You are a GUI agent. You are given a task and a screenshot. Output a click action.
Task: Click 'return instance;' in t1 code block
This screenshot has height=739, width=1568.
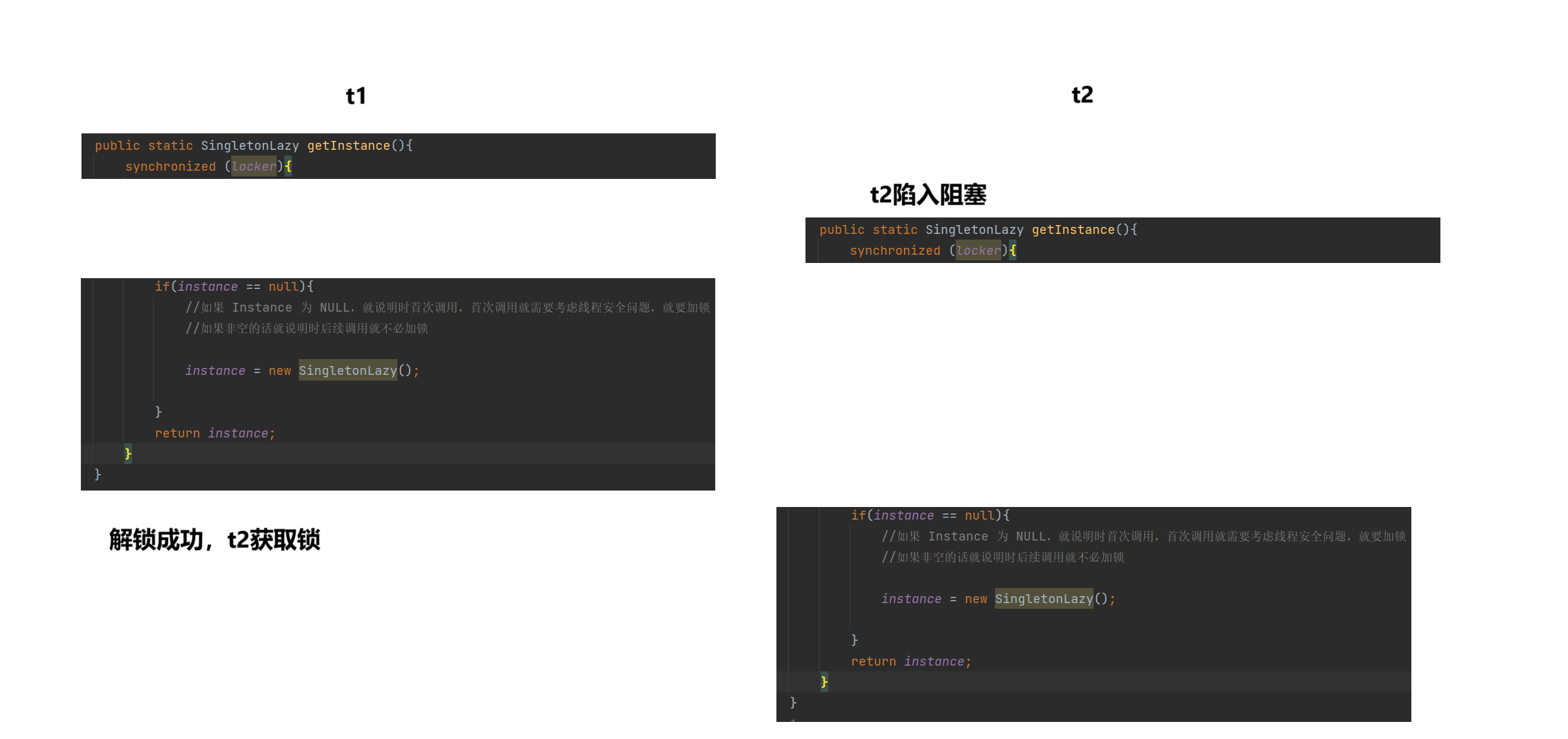215,434
